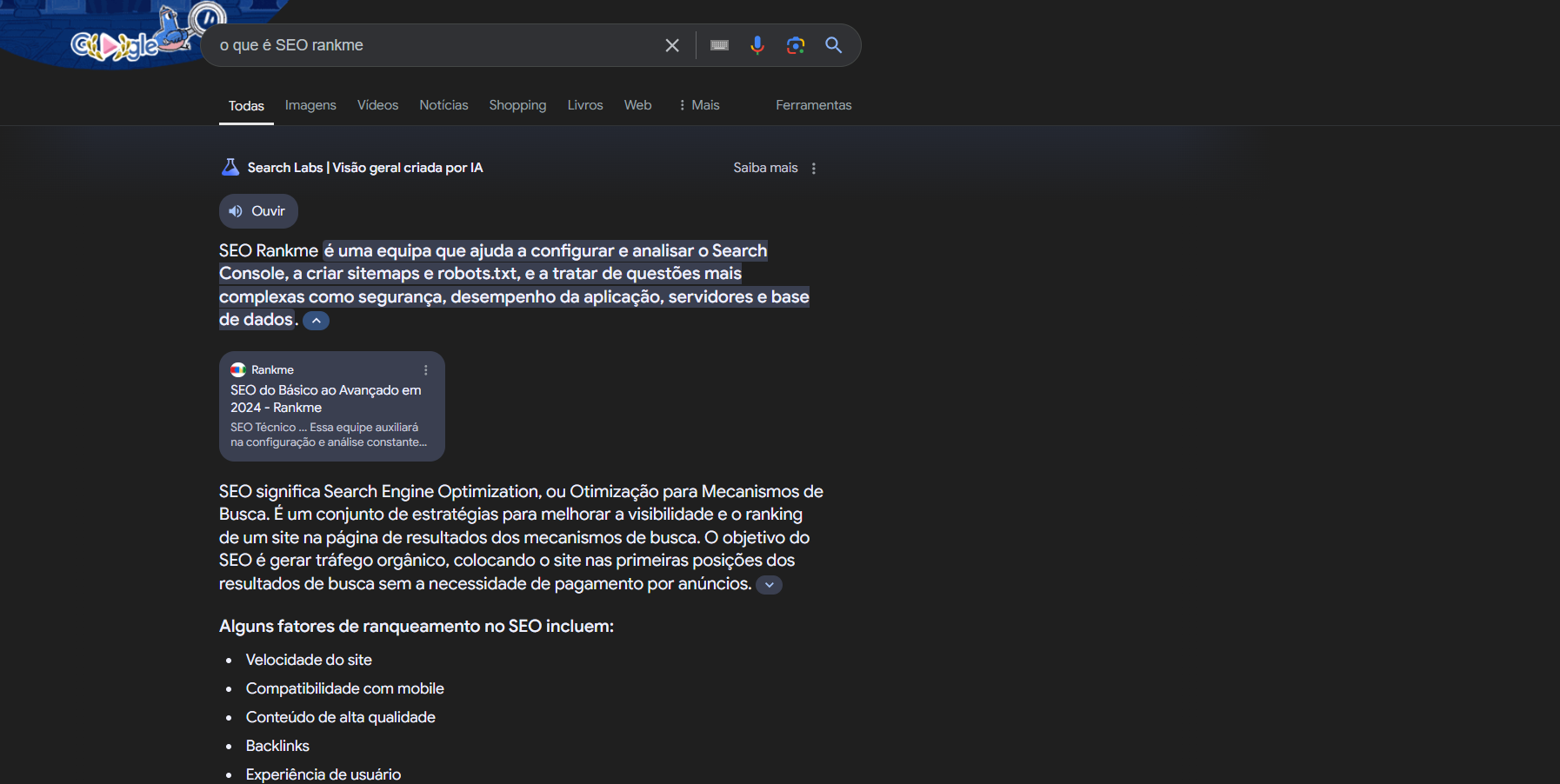Image resolution: width=1560 pixels, height=784 pixels.
Task: Switch to the Imagens tab
Action: point(310,105)
